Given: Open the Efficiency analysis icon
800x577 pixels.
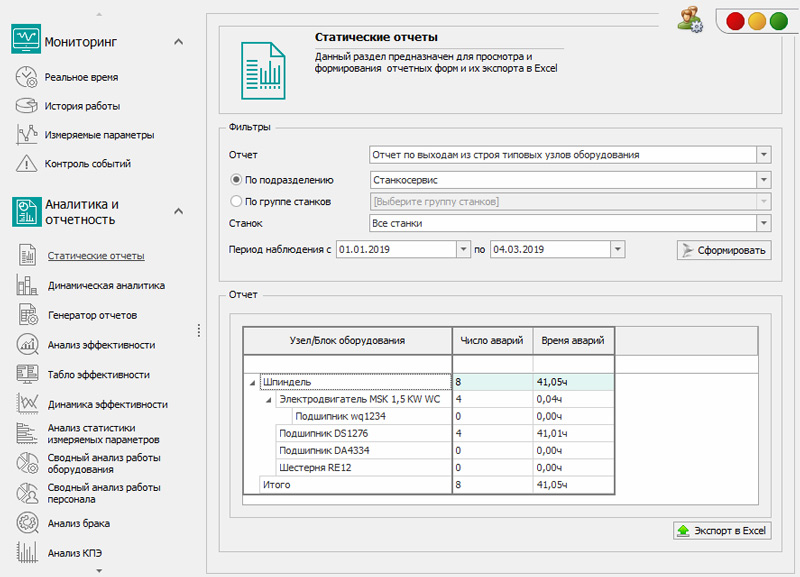Looking at the screenshot, I should tap(27, 345).
